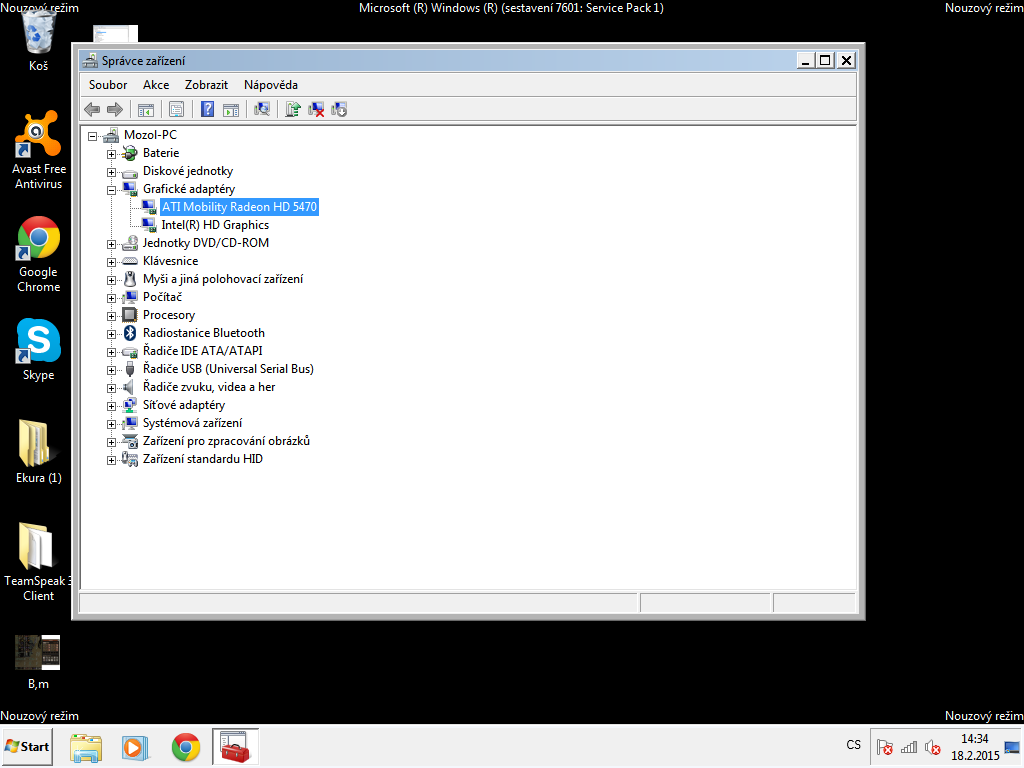Expand Myši a jiná polohovací zařízení
The width and height of the screenshot is (1024, 768).
112,281
